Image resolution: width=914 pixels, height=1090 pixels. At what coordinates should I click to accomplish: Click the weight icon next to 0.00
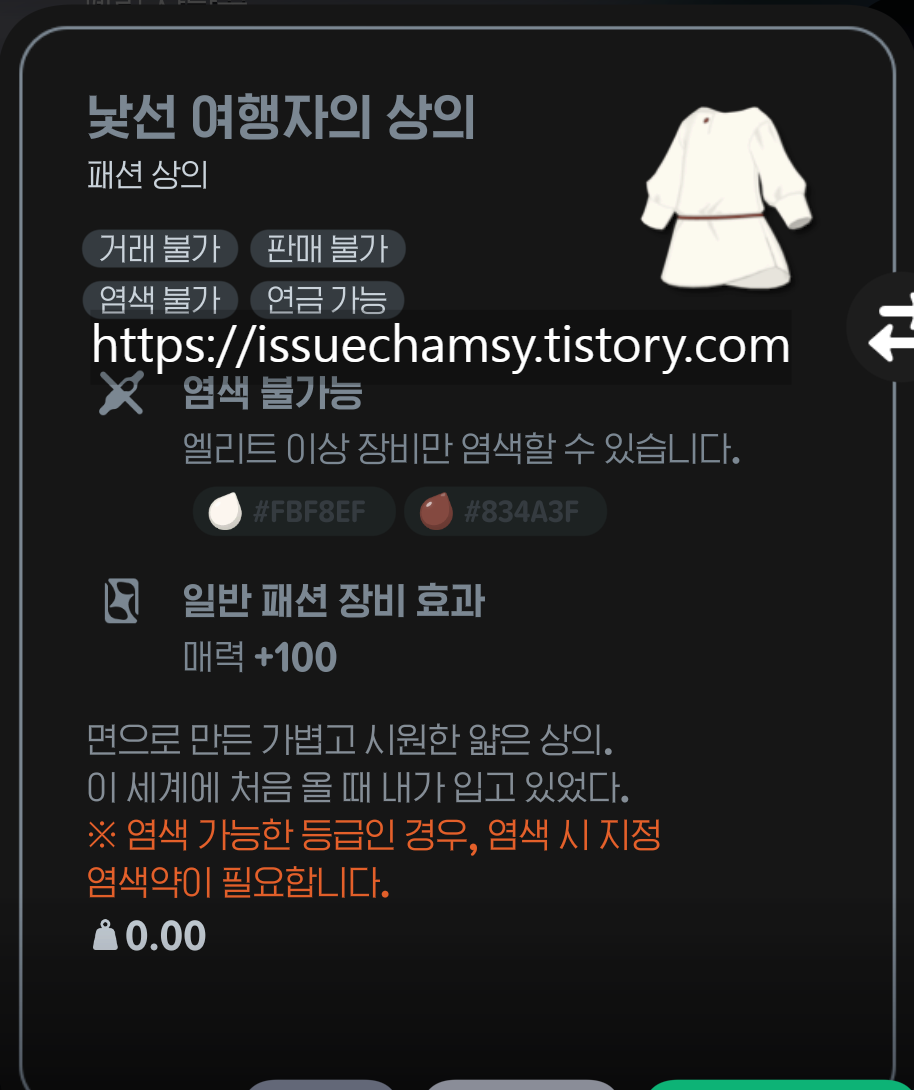coord(105,935)
